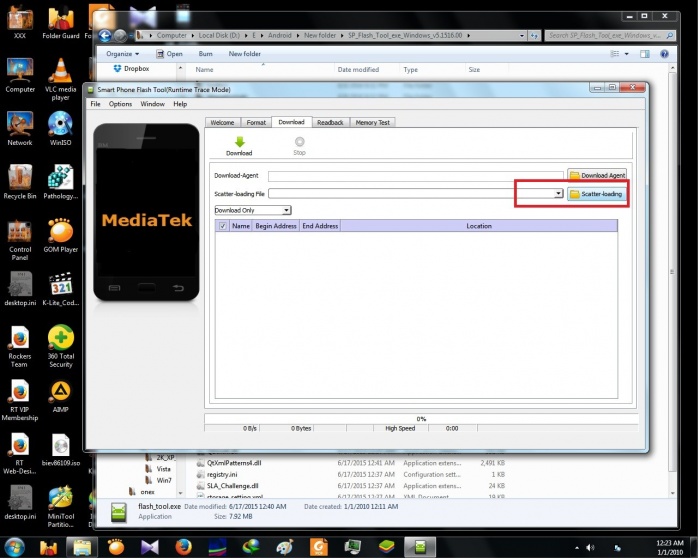Click the Explorer Forward arrow button
Screen dimensions: 700x559
coord(120,35)
